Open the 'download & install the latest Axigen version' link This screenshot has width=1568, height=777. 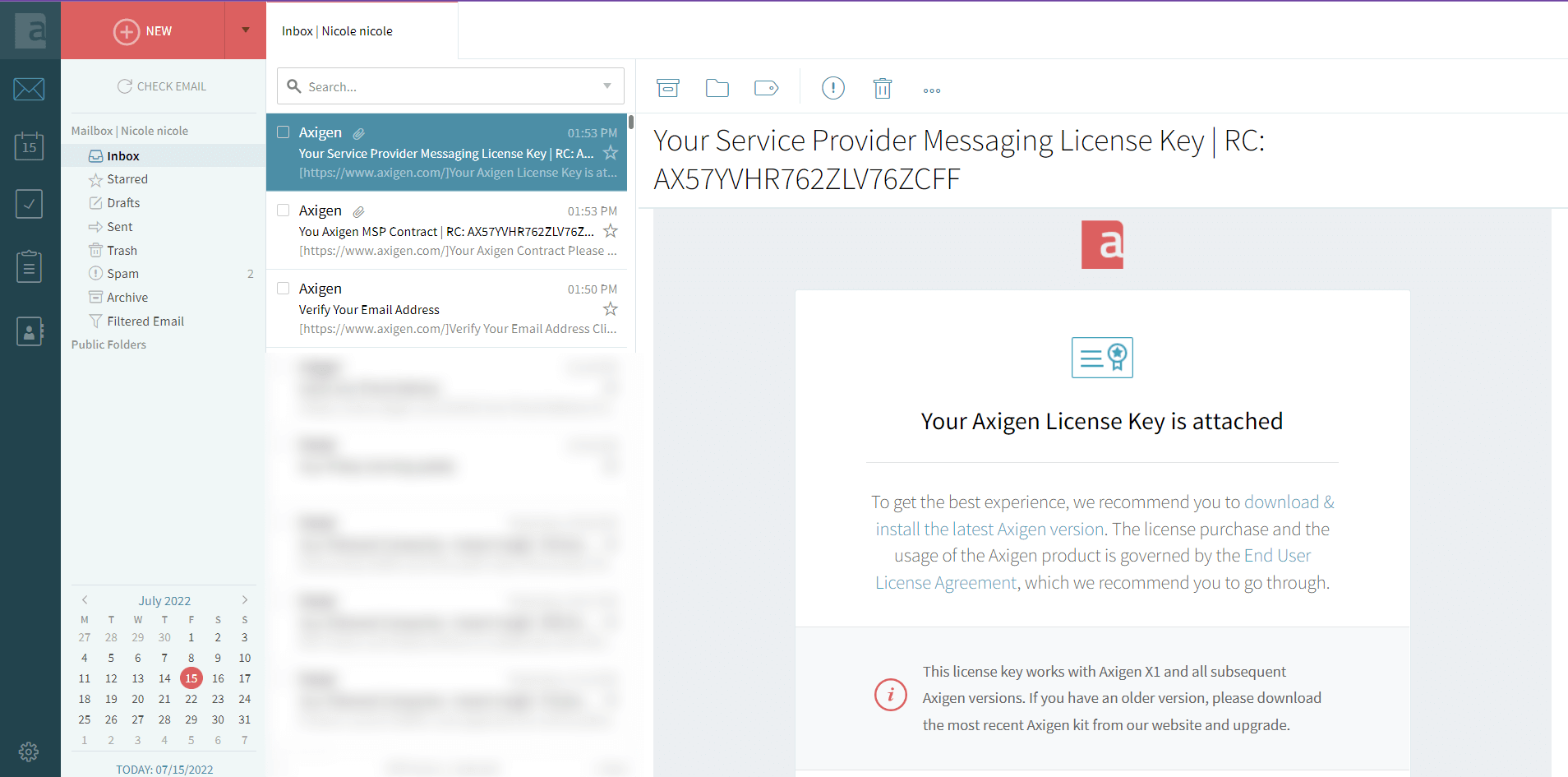1105,516
